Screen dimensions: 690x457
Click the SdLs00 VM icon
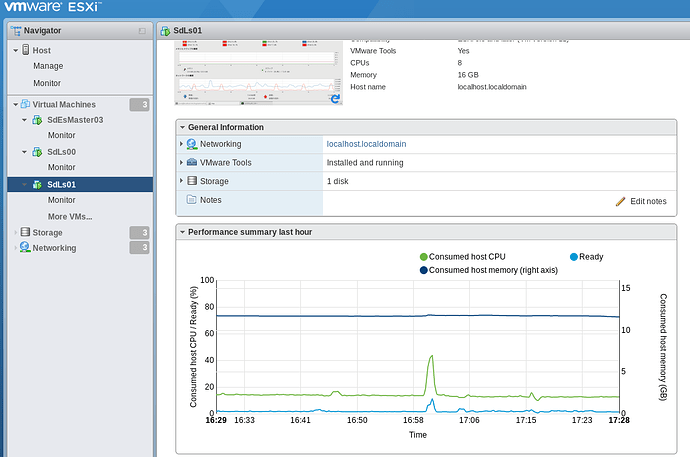(37, 152)
